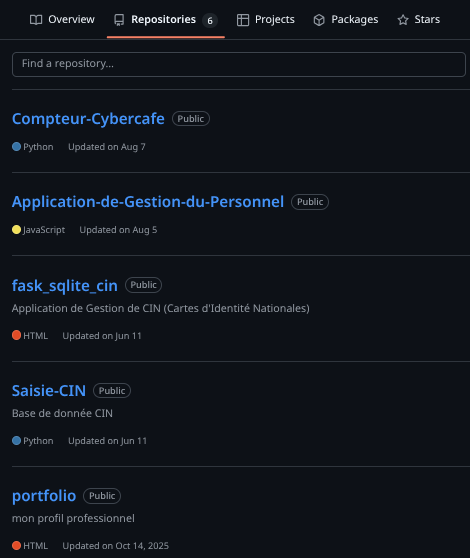
Task: Click the 'Updated on Aug 5' text
Action: tap(118, 230)
